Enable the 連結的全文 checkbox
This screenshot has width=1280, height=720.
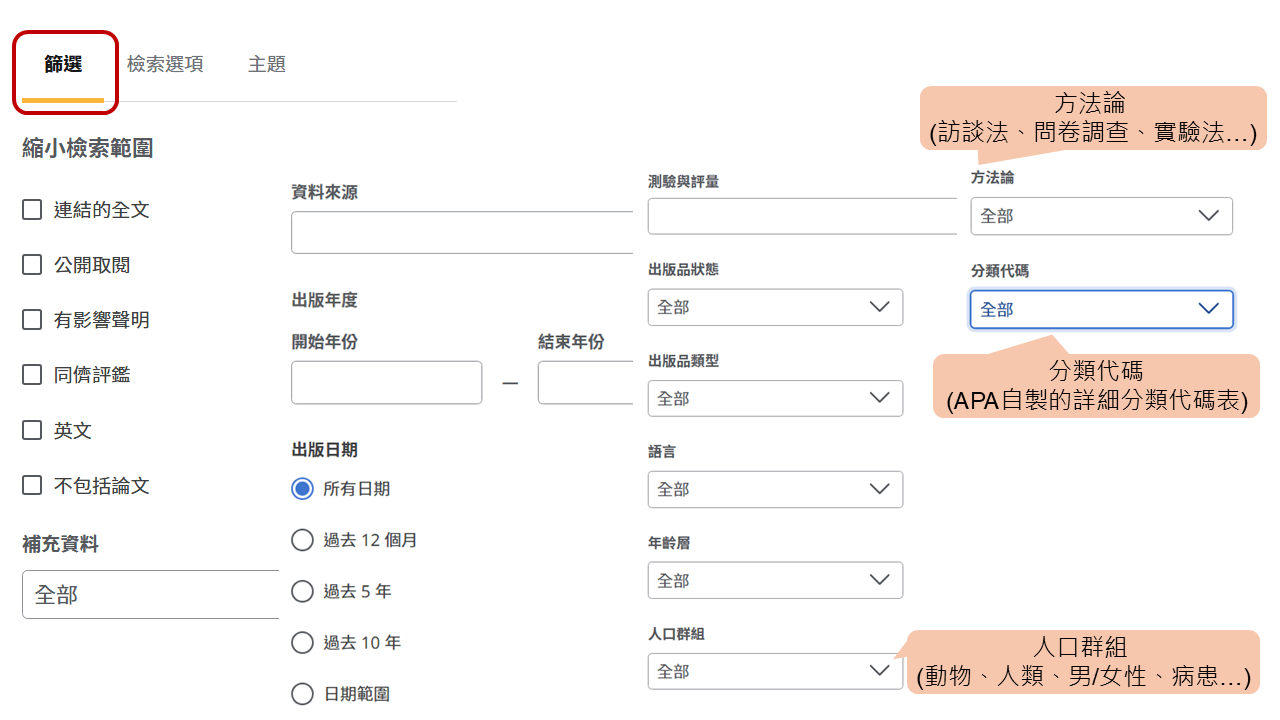pos(33,210)
